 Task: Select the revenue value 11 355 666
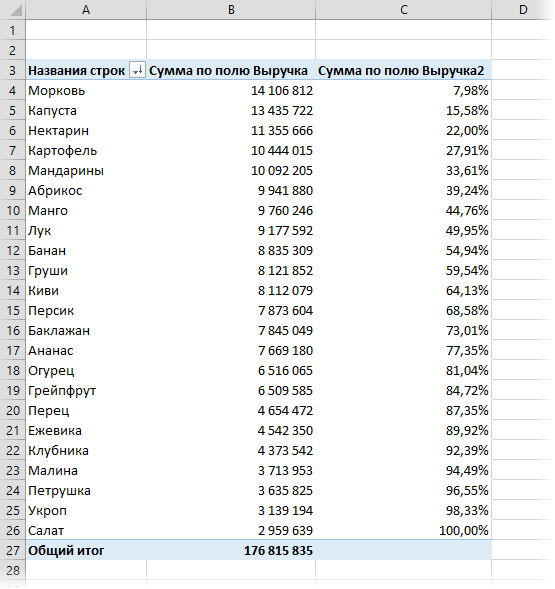(231, 130)
